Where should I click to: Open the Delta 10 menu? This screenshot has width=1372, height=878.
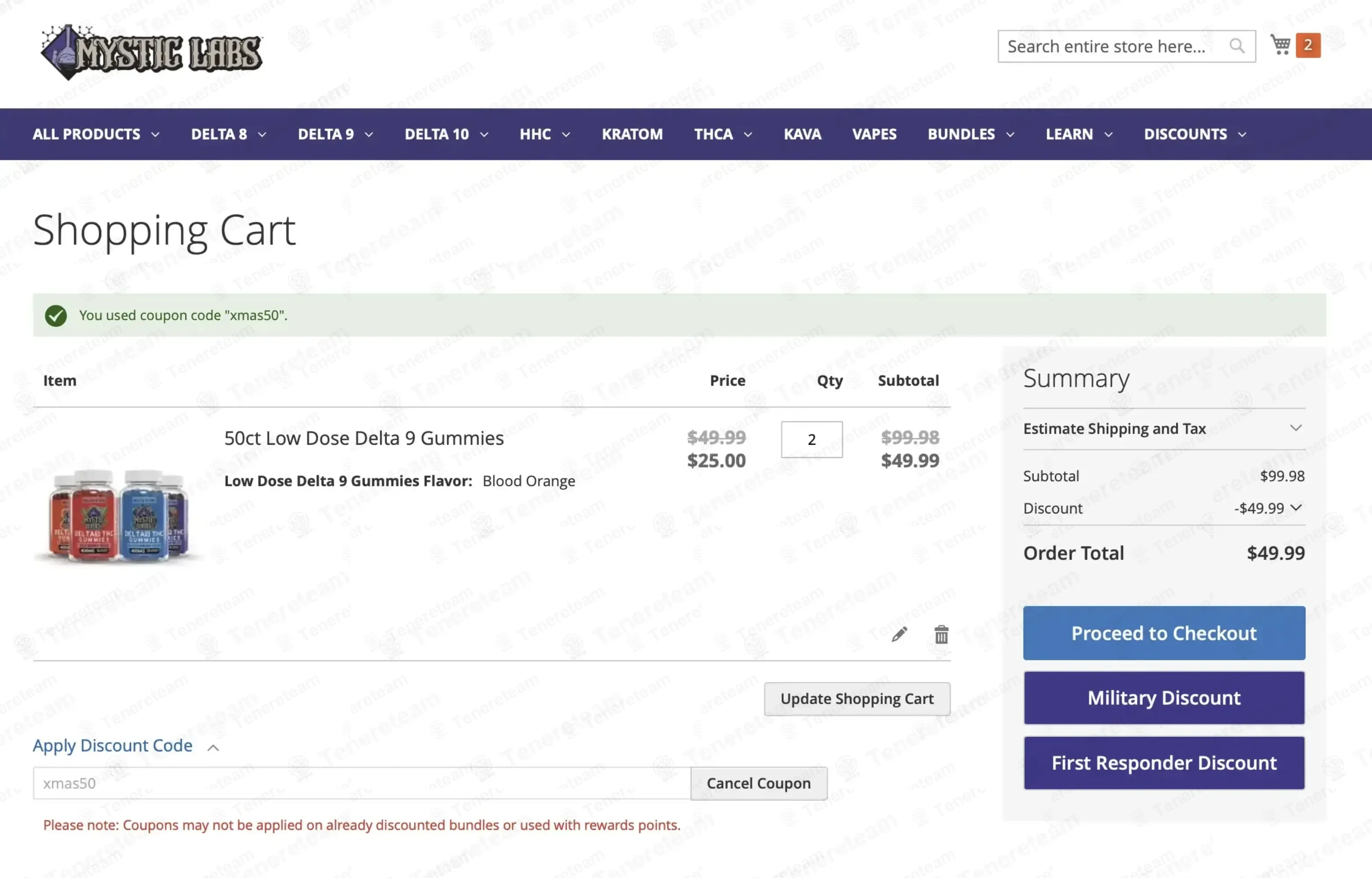point(447,134)
